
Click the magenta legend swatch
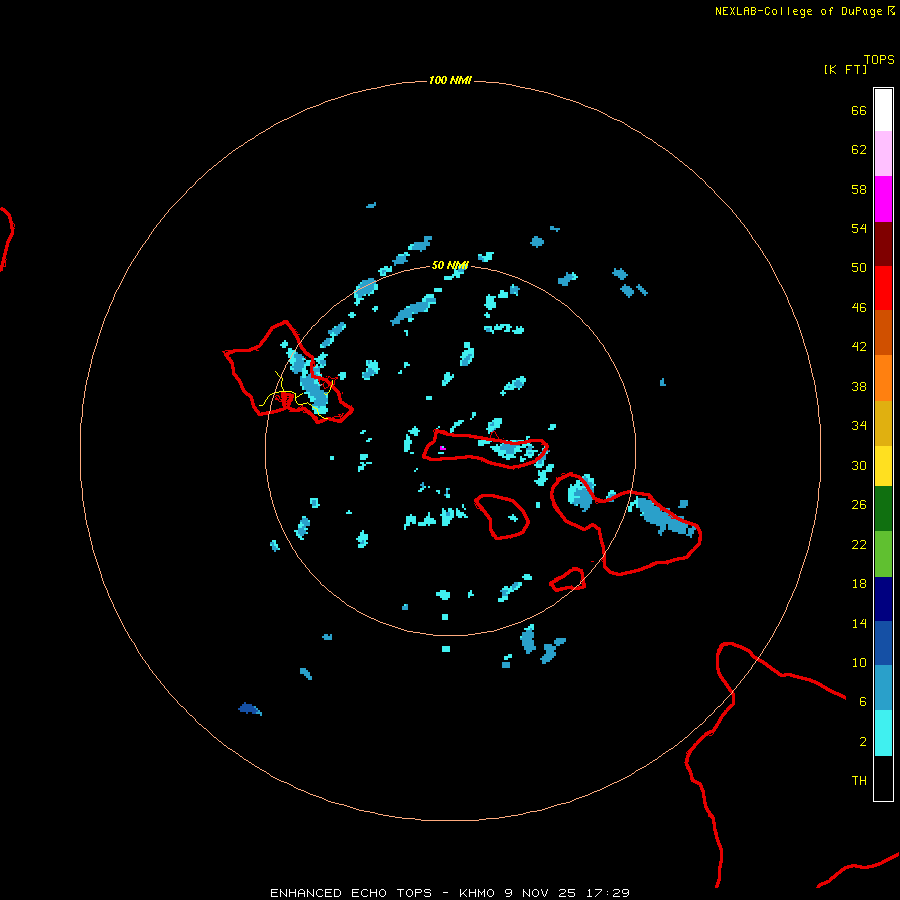click(883, 199)
